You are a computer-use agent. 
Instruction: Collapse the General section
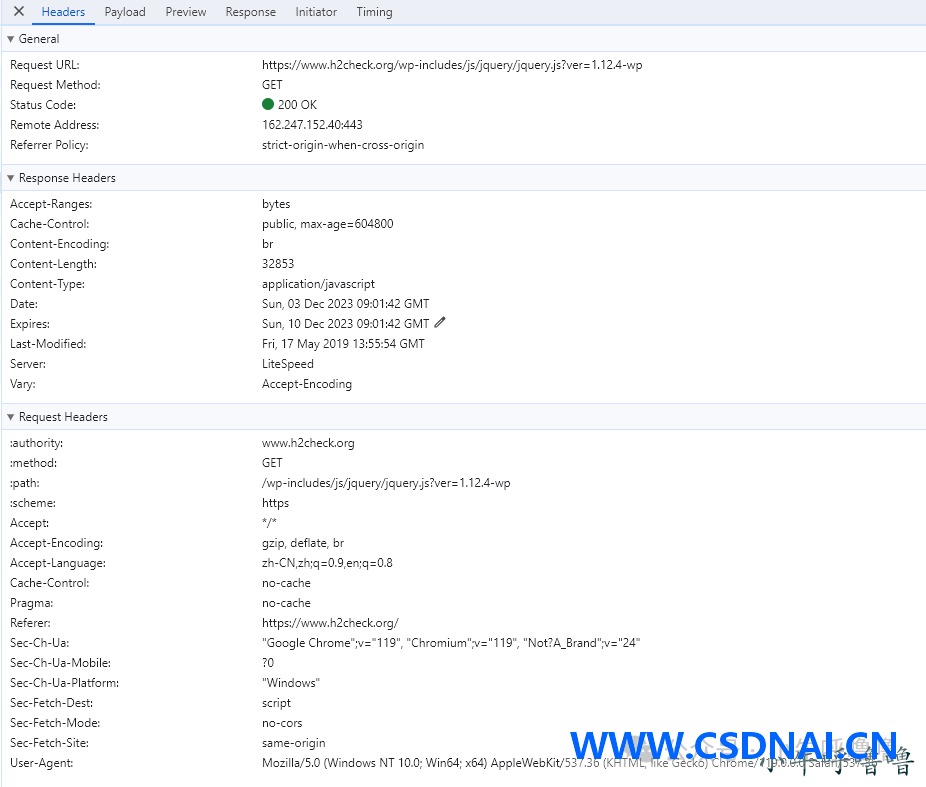point(11,39)
